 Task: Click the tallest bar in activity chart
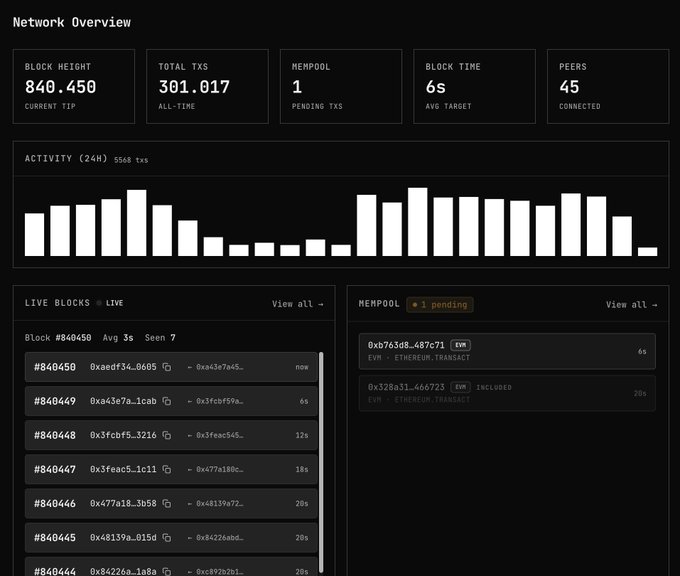click(x=418, y=222)
